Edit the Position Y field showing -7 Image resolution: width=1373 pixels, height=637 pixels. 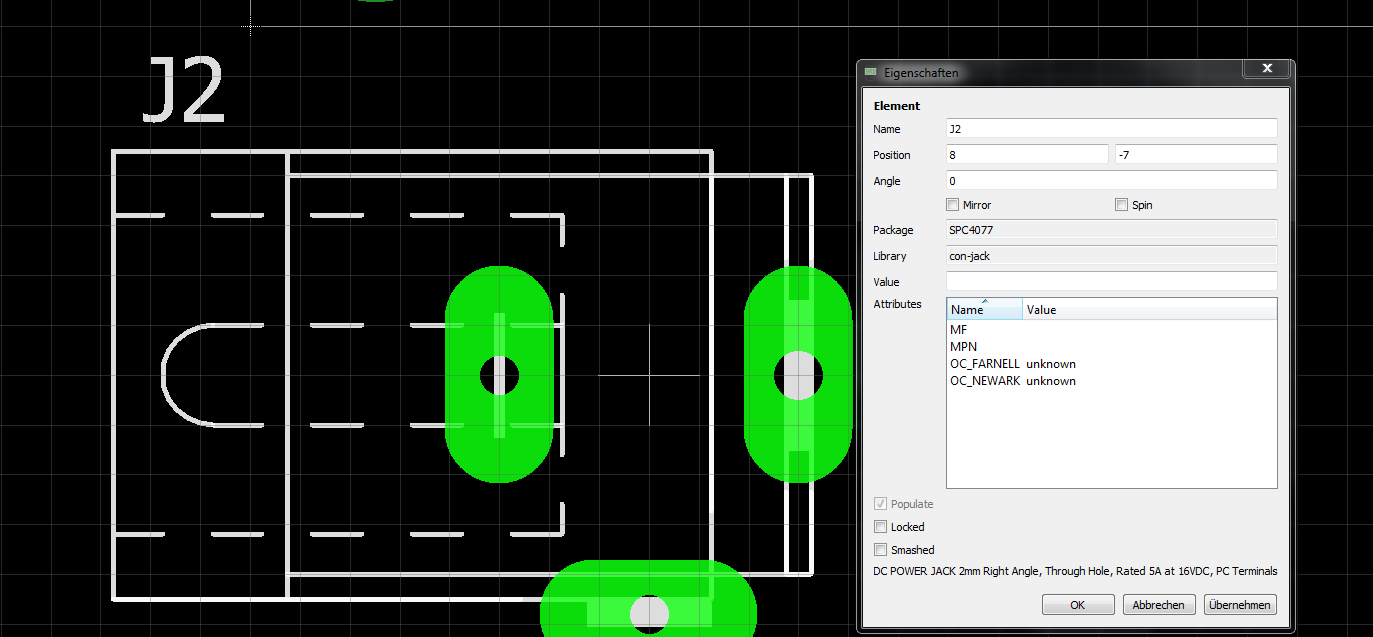point(1196,155)
